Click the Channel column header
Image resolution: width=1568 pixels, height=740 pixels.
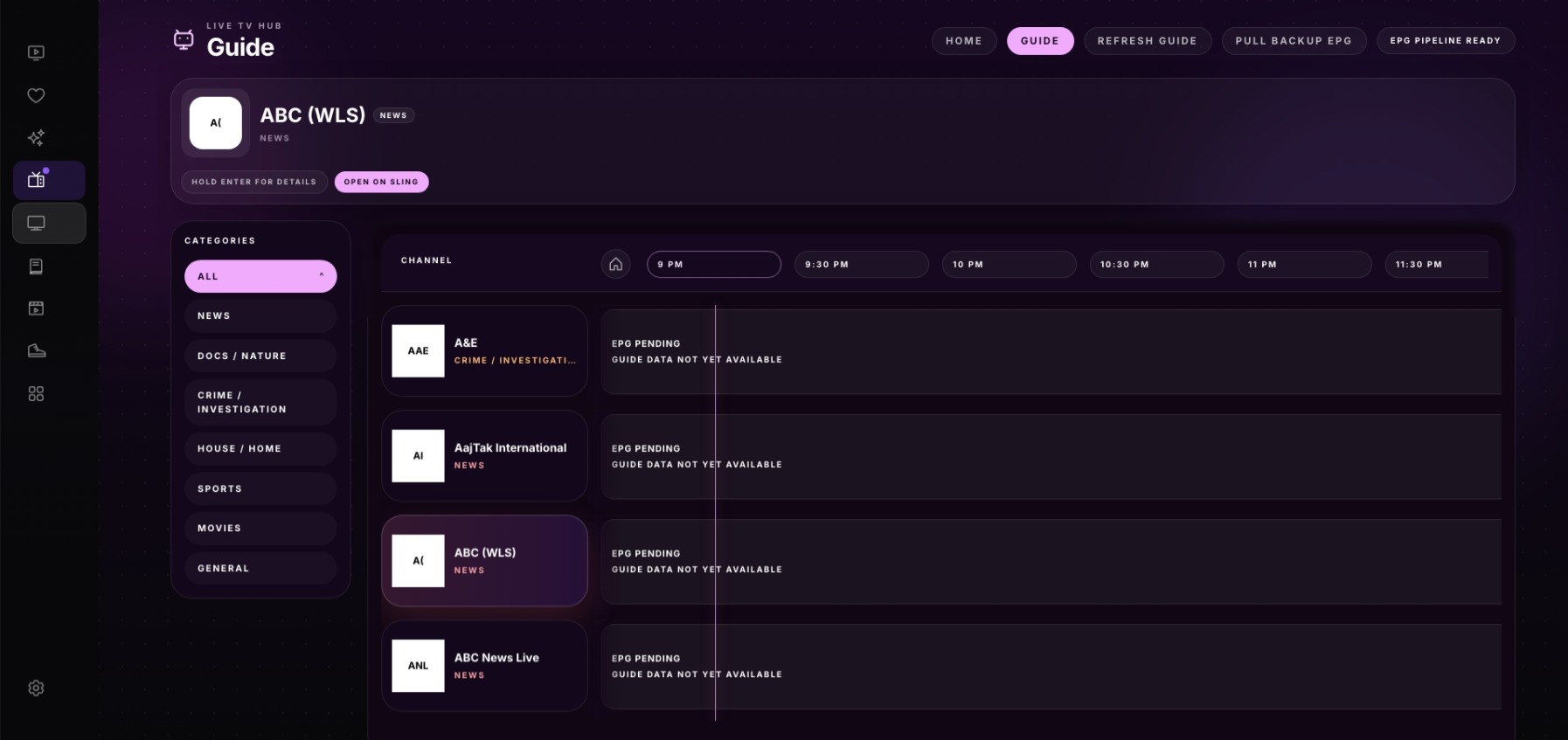click(x=427, y=260)
